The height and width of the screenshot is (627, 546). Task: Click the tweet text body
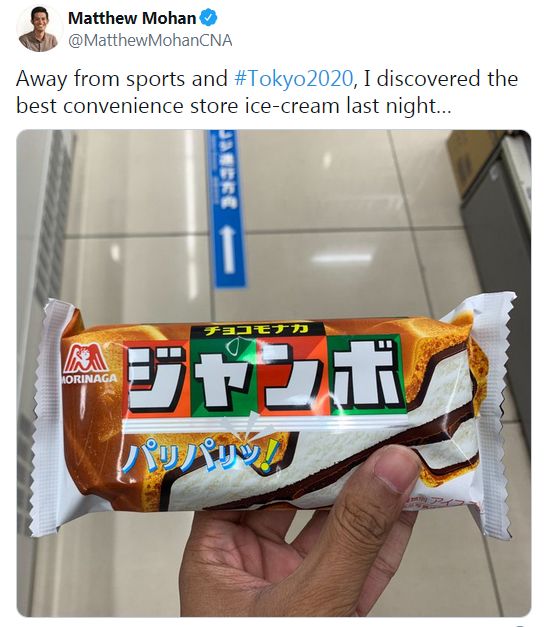click(x=267, y=92)
